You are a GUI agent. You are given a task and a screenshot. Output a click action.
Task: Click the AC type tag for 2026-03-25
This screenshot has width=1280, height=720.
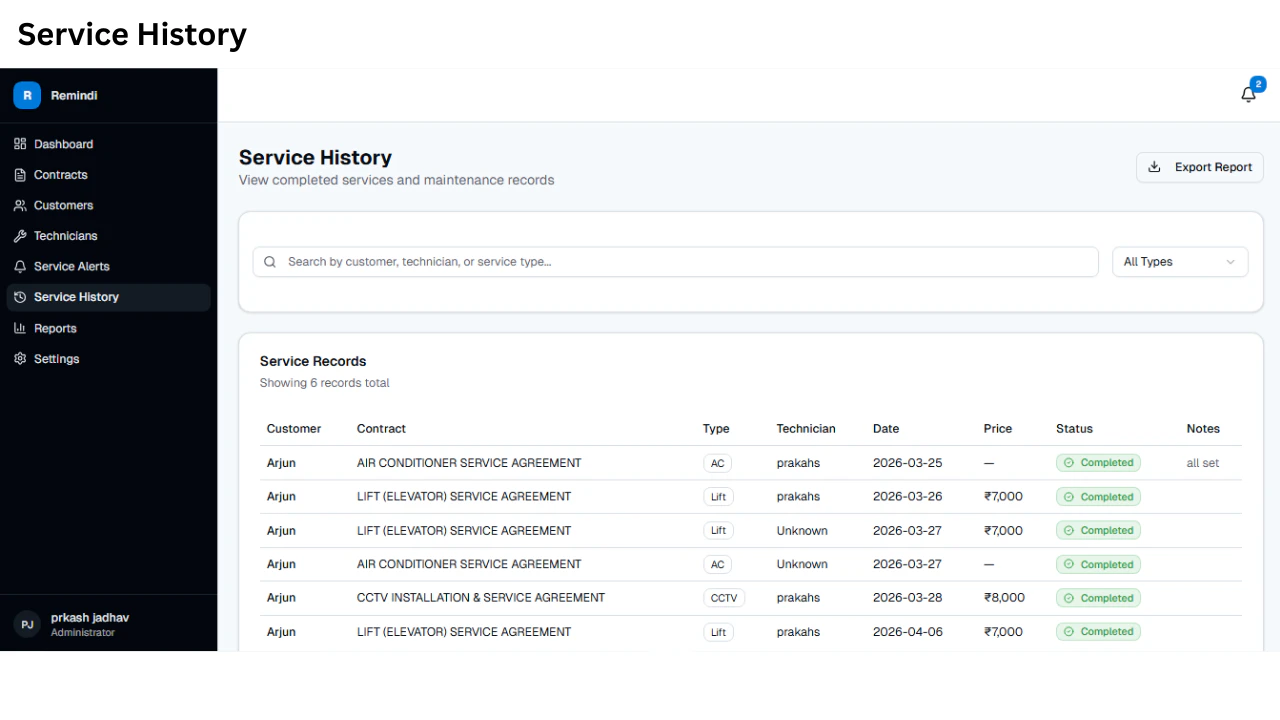click(717, 463)
